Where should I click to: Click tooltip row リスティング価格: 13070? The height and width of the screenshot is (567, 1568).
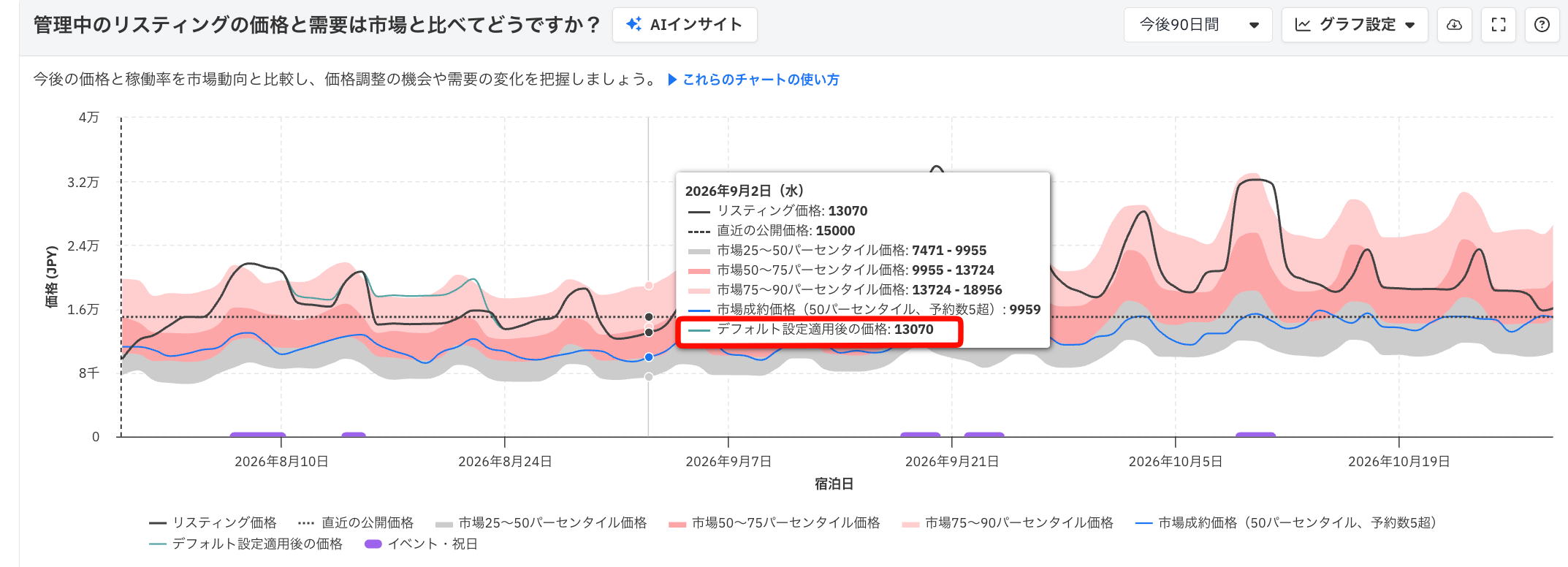[777, 211]
